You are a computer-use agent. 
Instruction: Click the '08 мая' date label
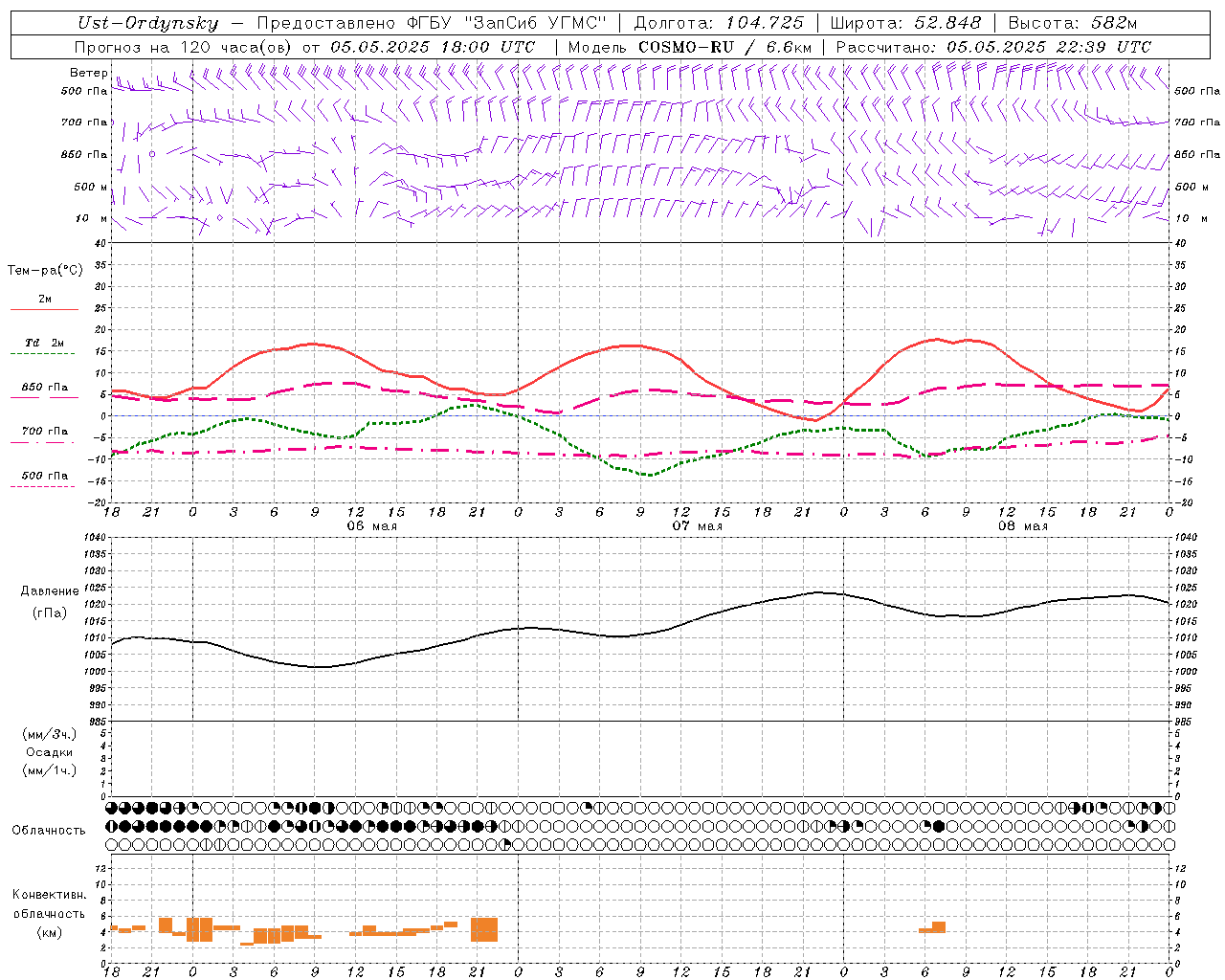(x=1022, y=526)
